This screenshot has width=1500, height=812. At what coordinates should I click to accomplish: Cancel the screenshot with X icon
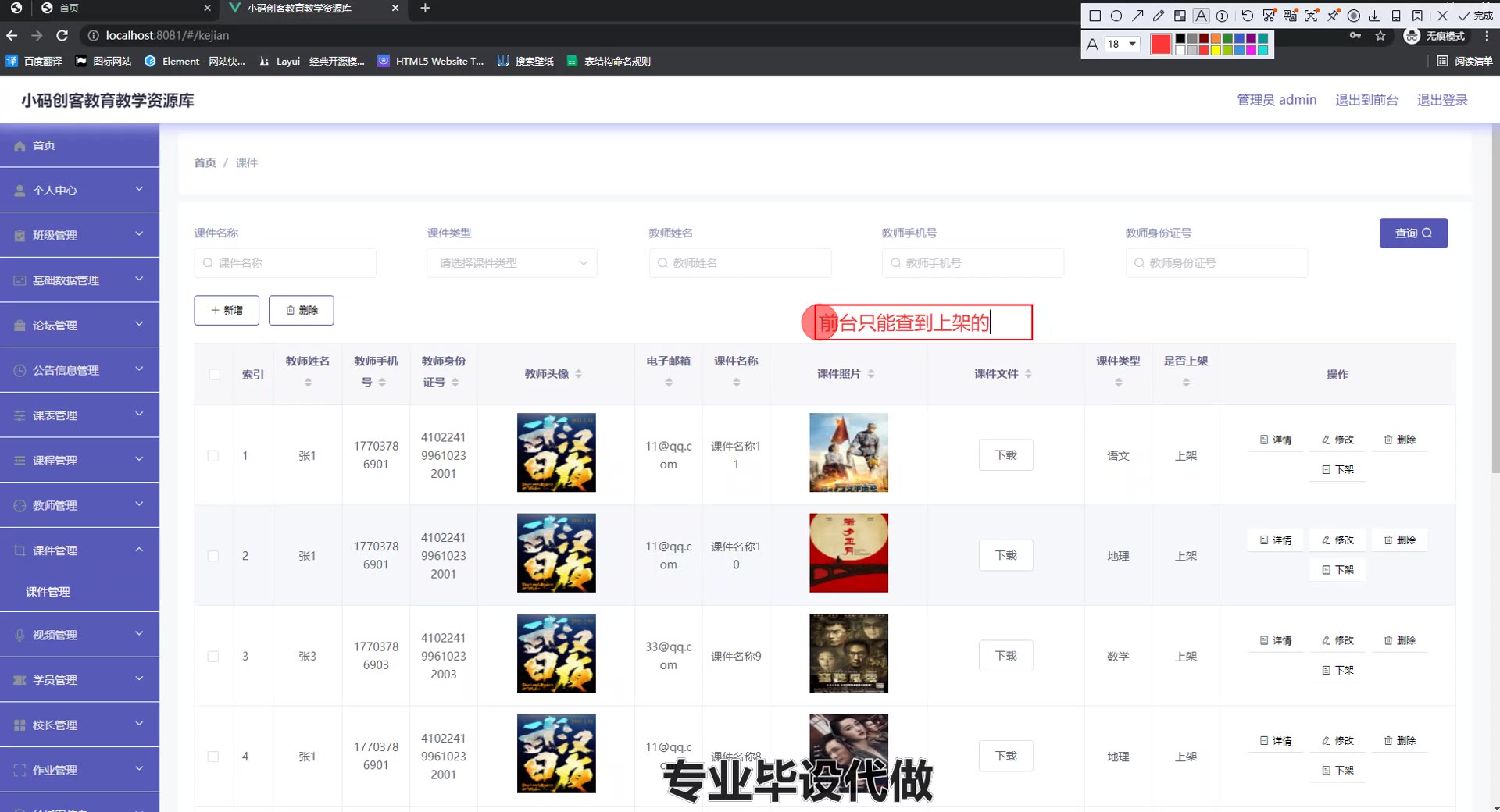point(1442,16)
